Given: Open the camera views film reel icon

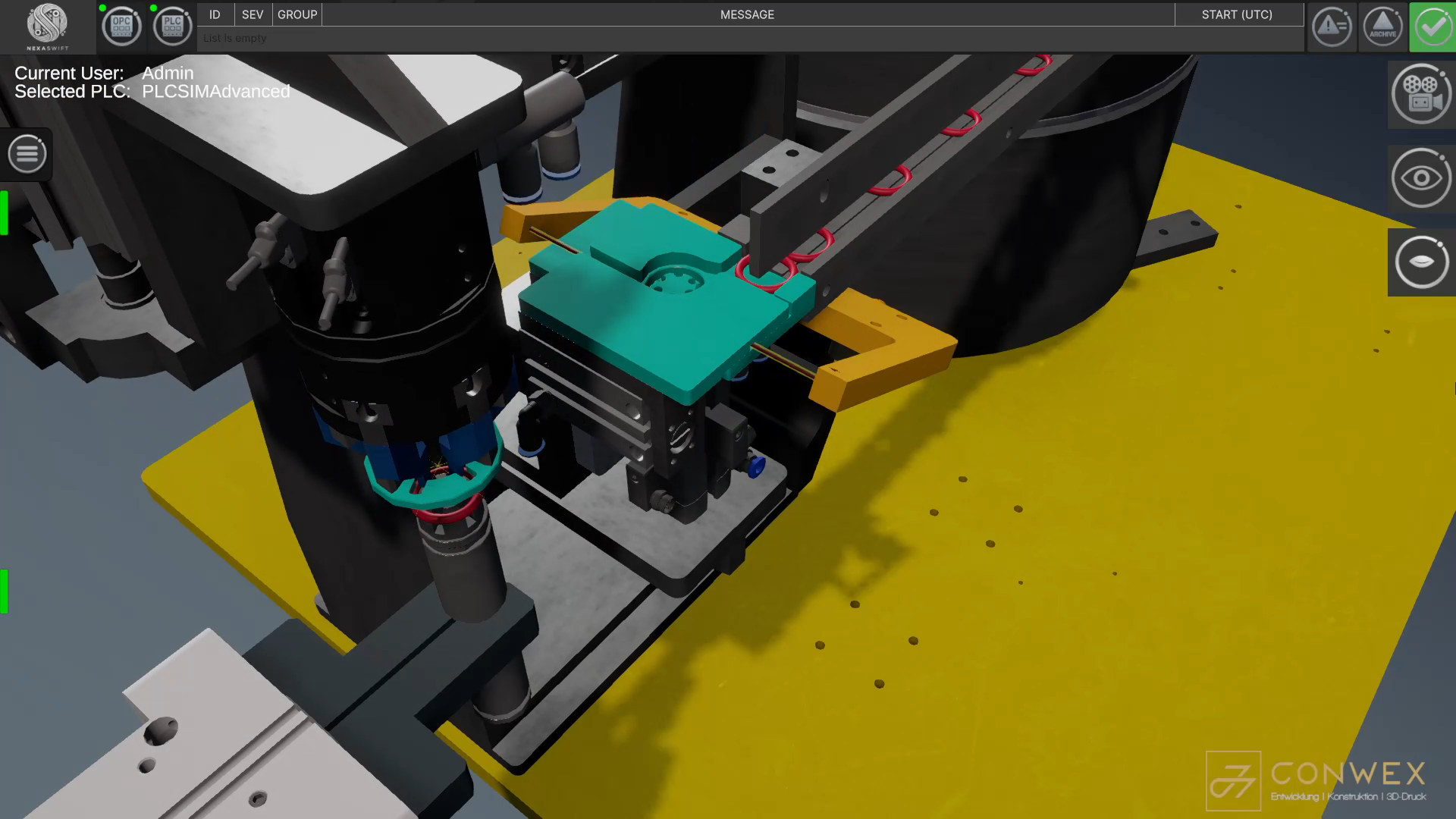Looking at the screenshot, I should tap(1421, 94).
